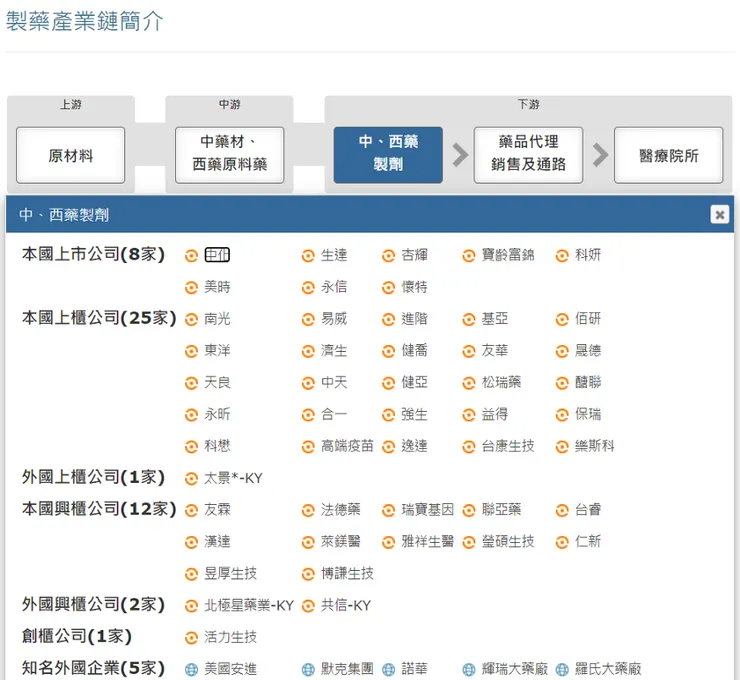This screenshot has width=740, height=680.
Task: Open the 中天 company link
Action: click(334, 382)
